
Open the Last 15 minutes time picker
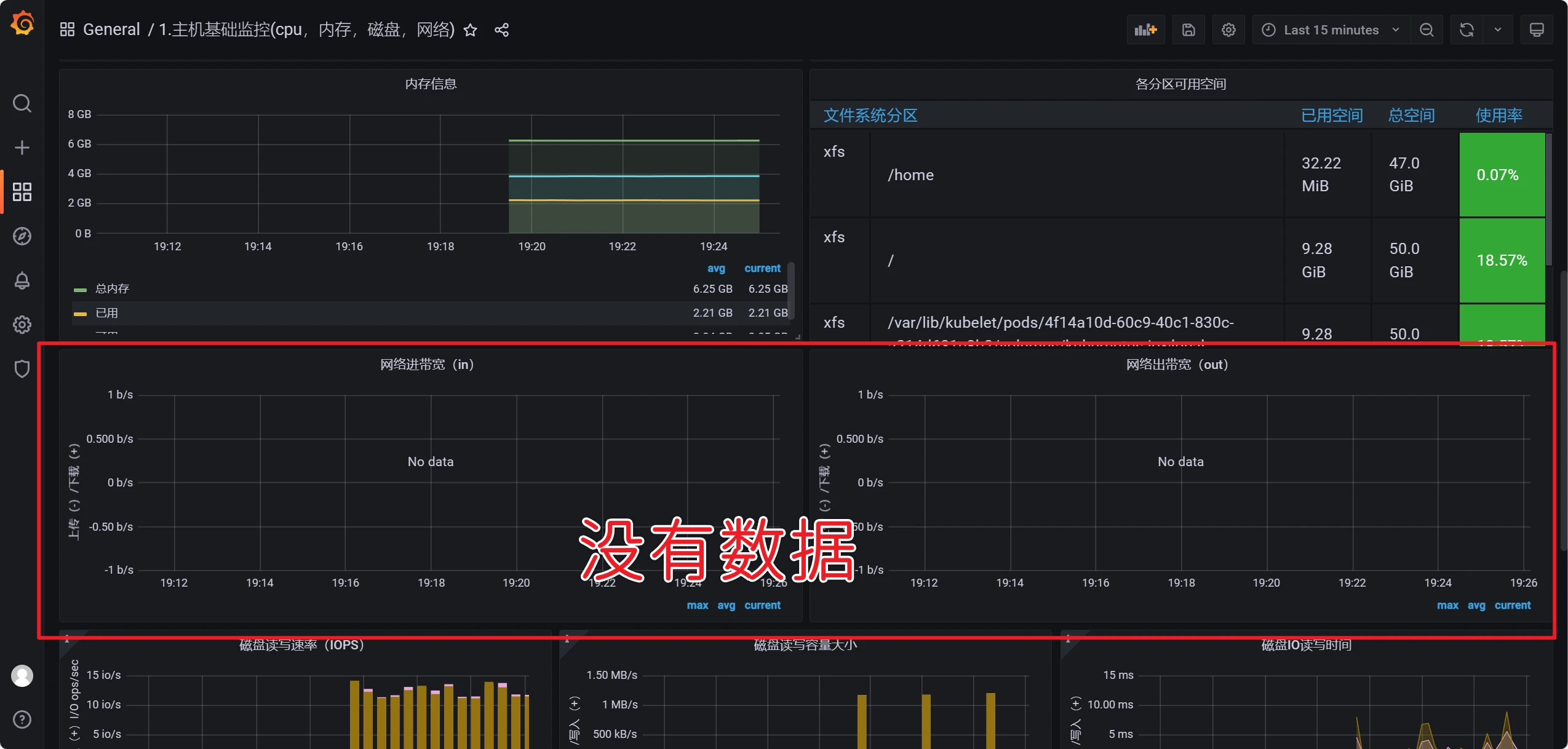tap(1330, 30)
